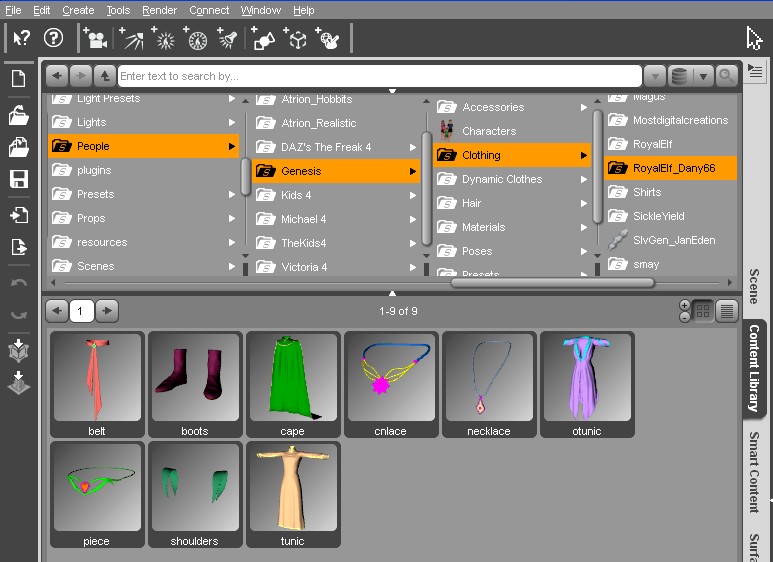Select the otunic thumbnail
773x562 pixels.
click(x=587, y=385)
